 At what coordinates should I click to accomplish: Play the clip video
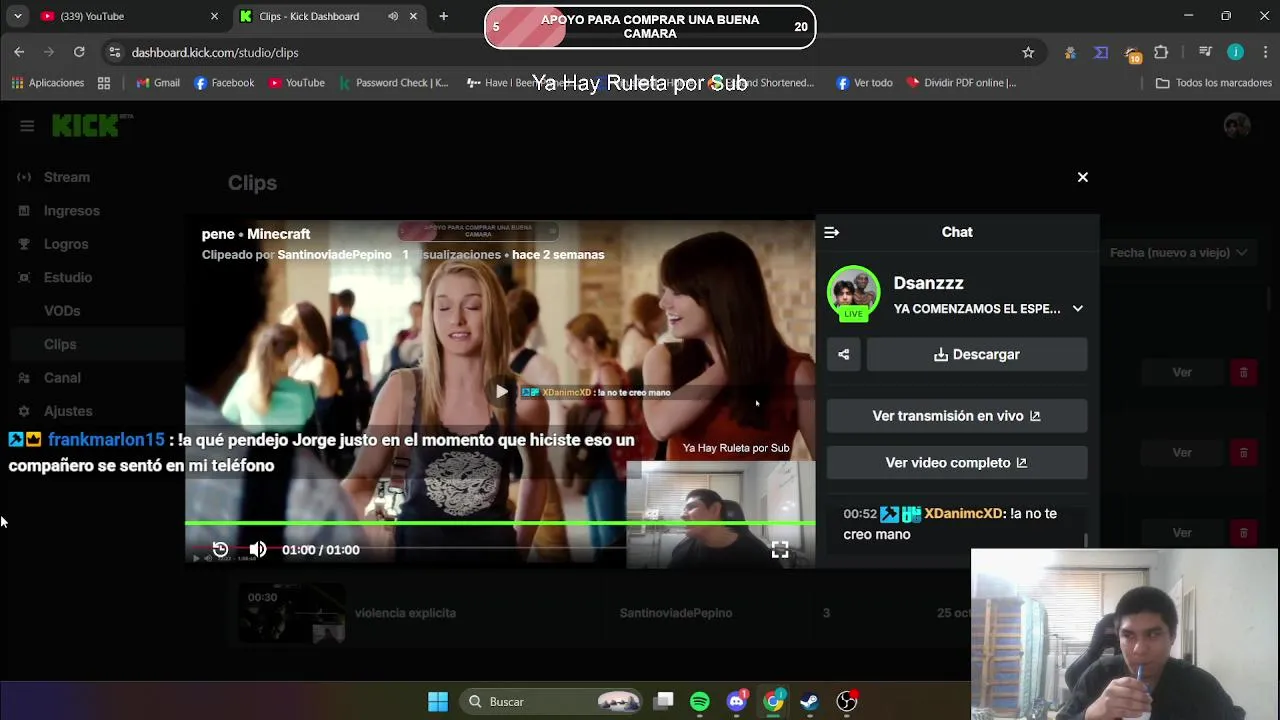click(501, 392)
